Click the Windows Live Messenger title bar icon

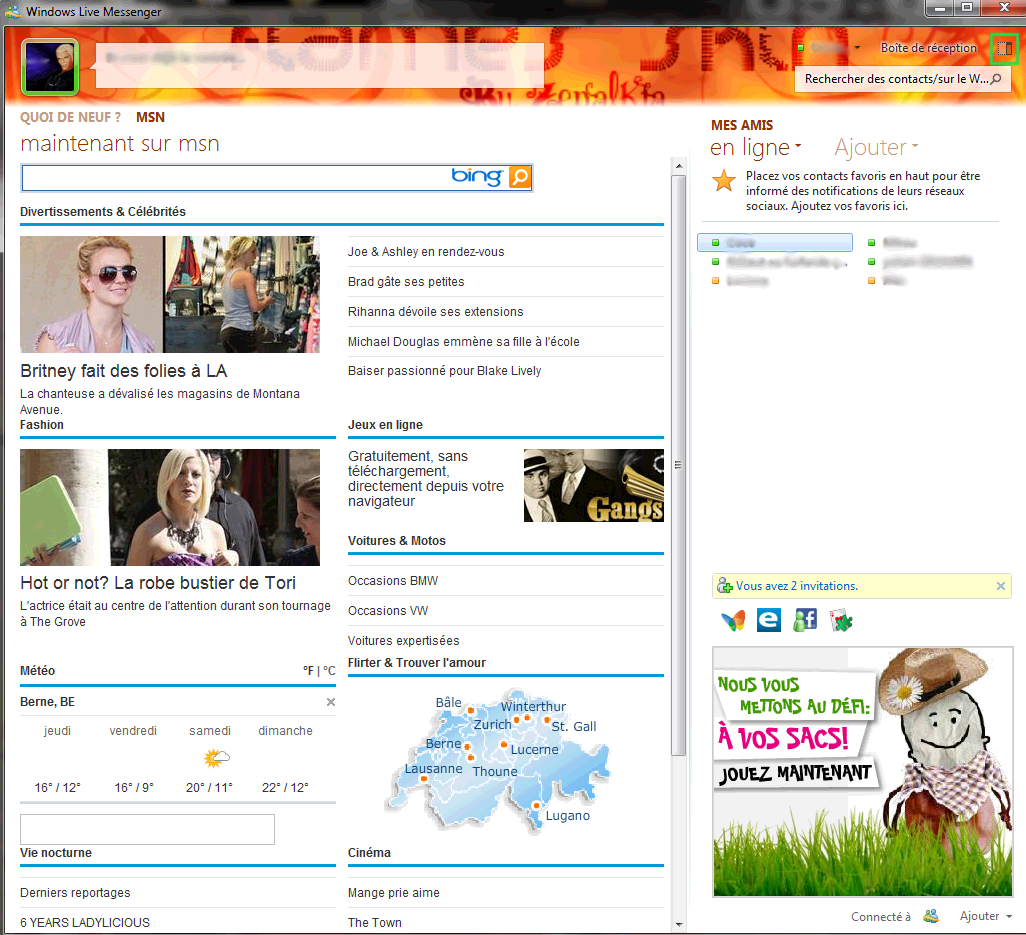click(12, 11)
